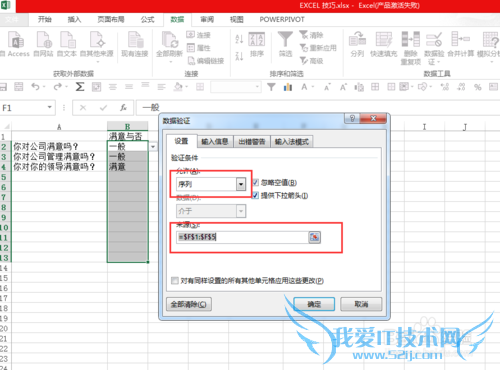500x370 pixels.
Task: Select cell A3 你对公司管理满意吗？
Action: click(x=59, y=156)
